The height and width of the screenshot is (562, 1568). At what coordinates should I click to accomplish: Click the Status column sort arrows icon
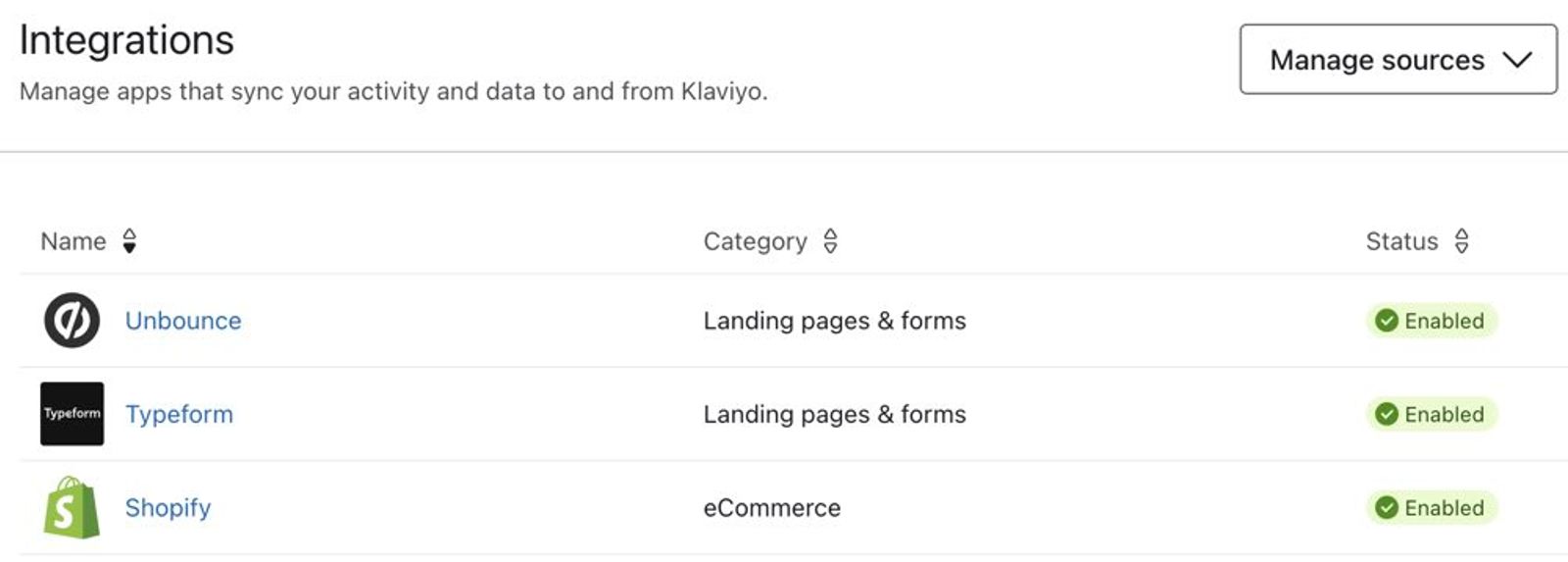point(1461,241)
